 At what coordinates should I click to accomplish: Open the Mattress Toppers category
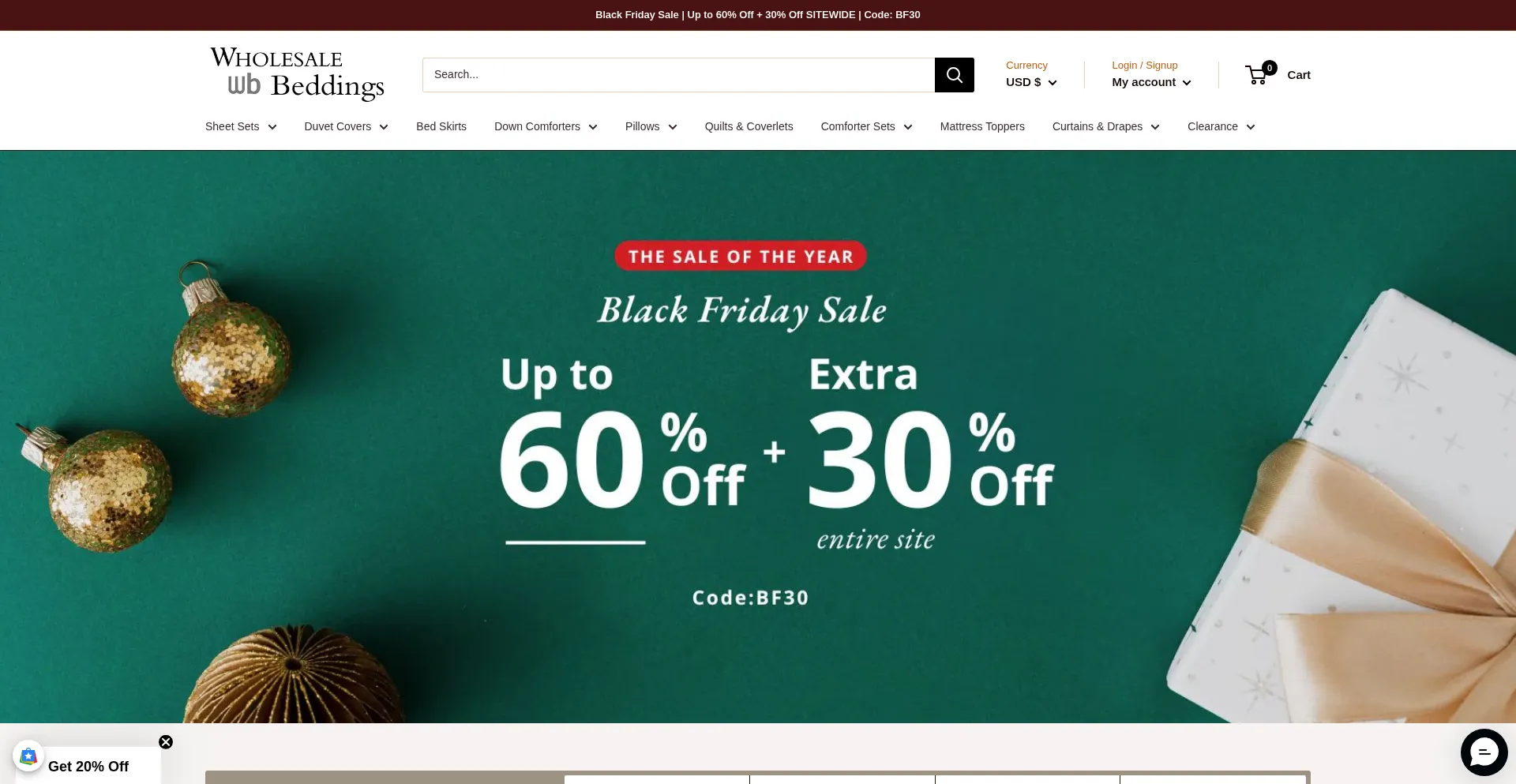tap(982, 126)
